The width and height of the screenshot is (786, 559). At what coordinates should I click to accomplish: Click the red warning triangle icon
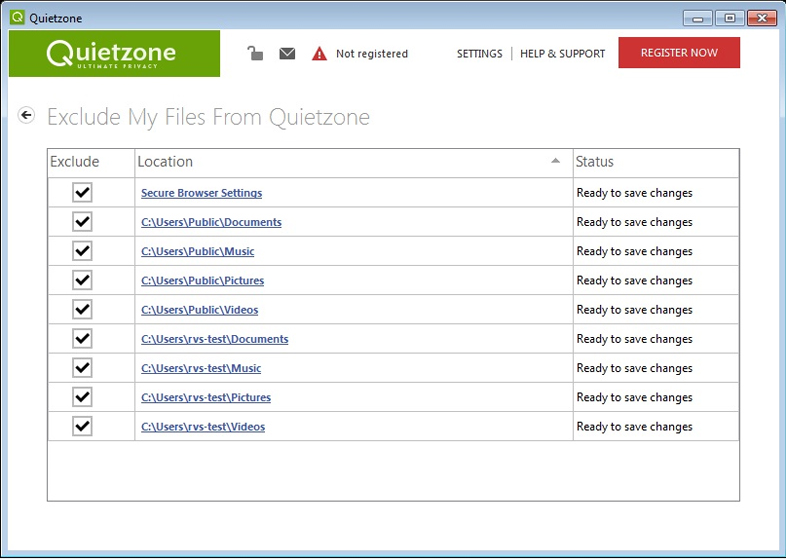(319, 53)
